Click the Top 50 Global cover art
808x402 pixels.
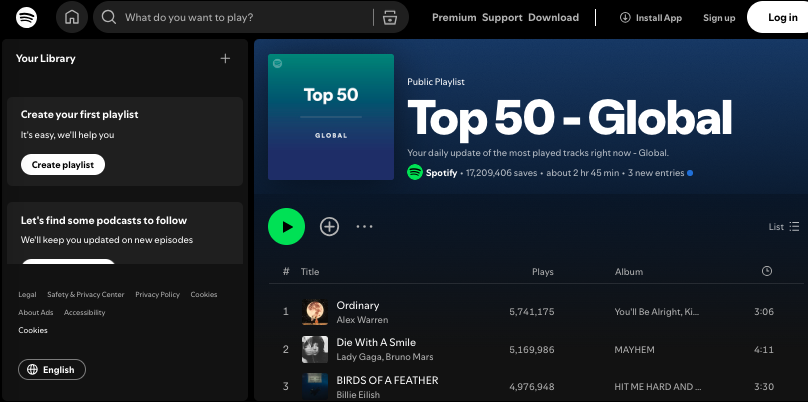point(331,117)
